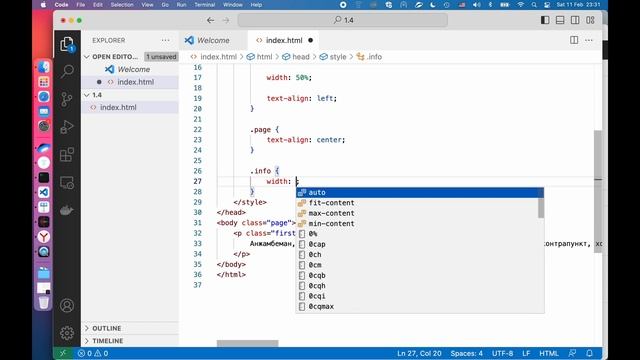Go back using the navigation arrow
Screen dimensions: 640x360
click(210, 20)
